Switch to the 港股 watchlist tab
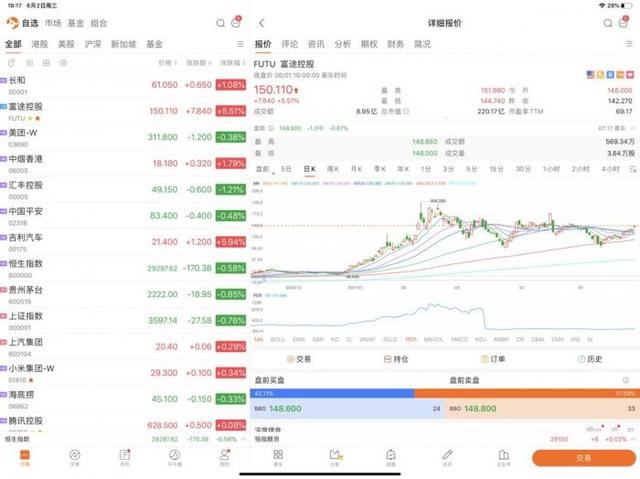The image size is (640, 479). pos(40,44)
